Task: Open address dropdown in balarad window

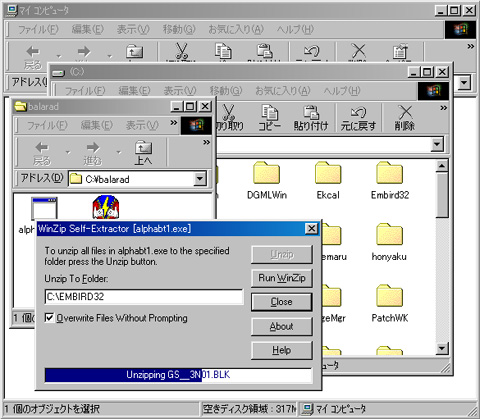Action: [x=200, y=179]
